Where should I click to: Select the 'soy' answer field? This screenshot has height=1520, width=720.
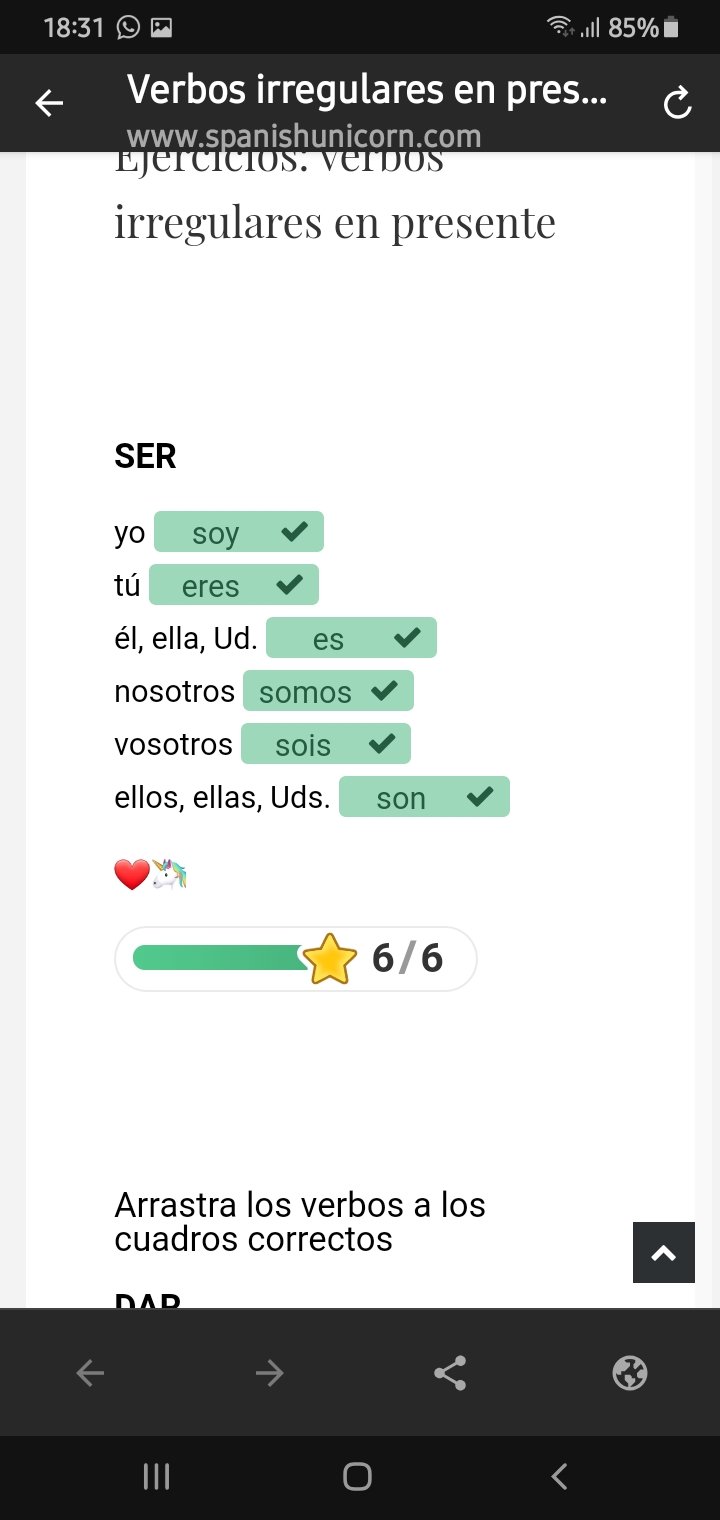(238, 532)
